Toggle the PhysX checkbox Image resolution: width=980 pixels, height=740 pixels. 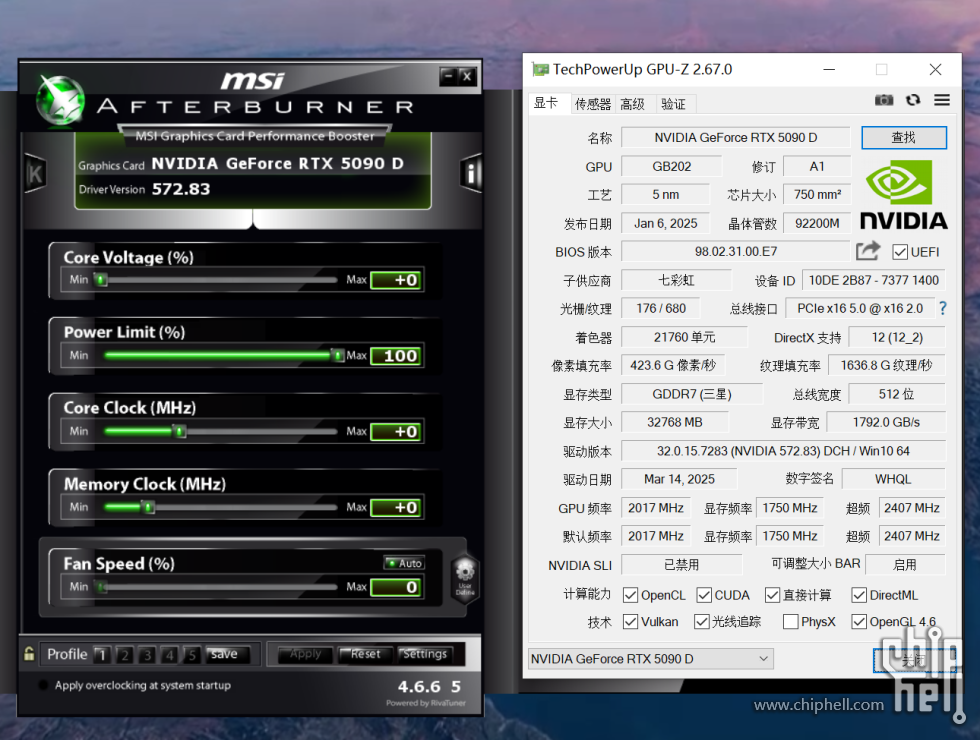pos(791,622)
